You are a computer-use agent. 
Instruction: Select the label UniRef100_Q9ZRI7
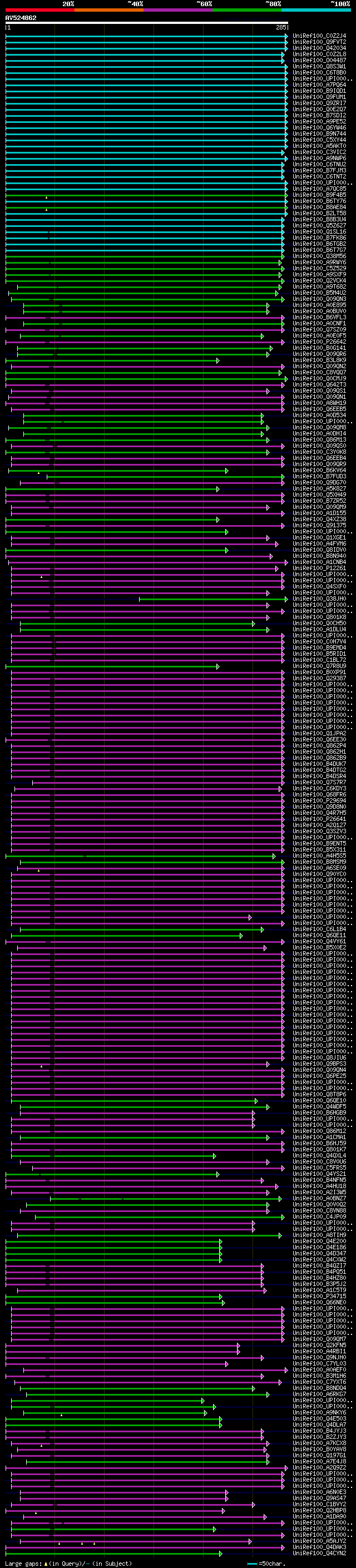point(319,103)
